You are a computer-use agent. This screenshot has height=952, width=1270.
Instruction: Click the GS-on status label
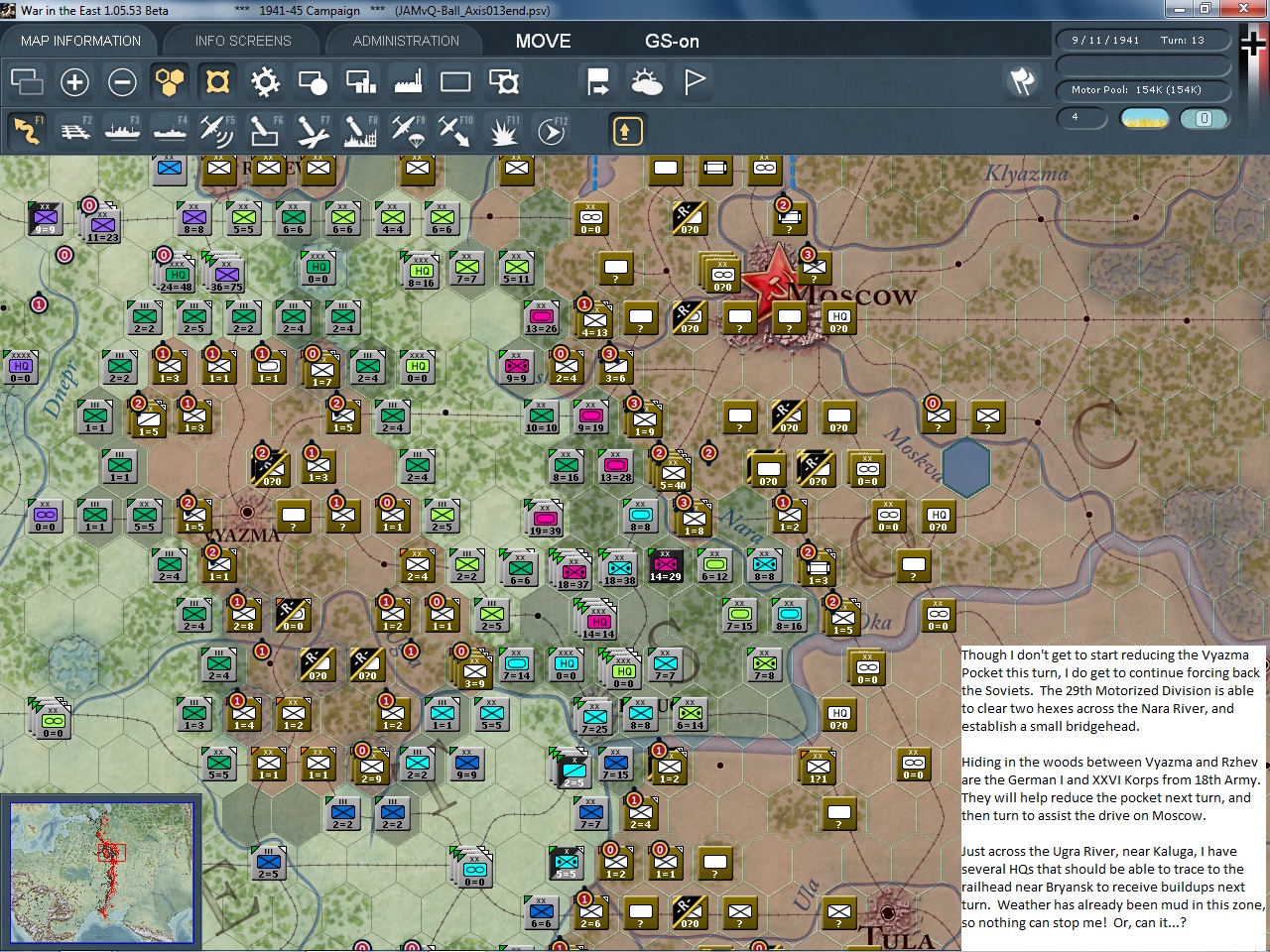[x=672, y=41]
